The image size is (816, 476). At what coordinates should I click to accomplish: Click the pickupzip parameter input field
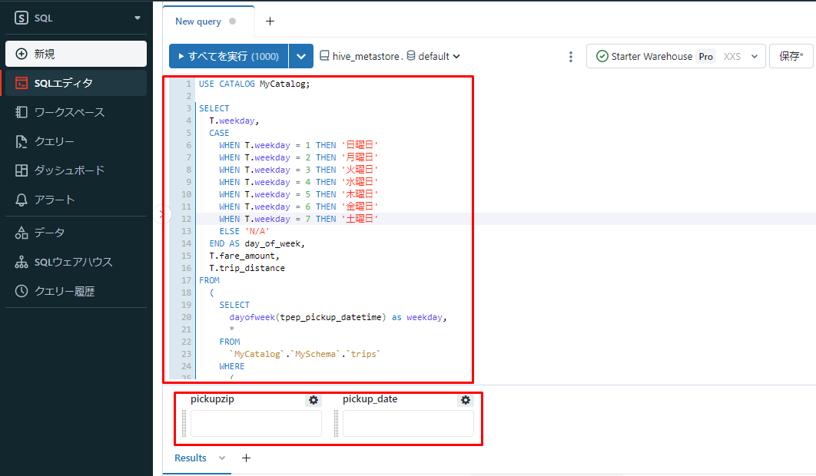pyautogui.click(x=256, y=424)
